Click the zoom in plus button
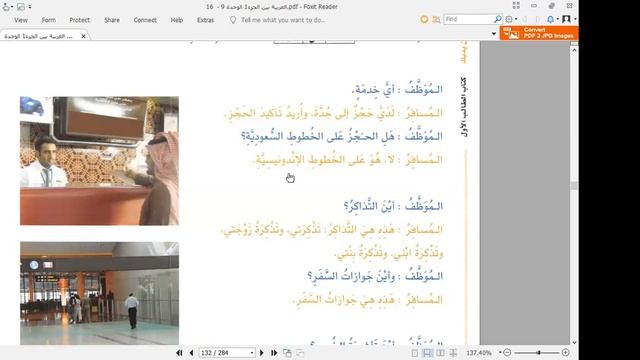Viewport: 640px width, 360px height. 565,352
